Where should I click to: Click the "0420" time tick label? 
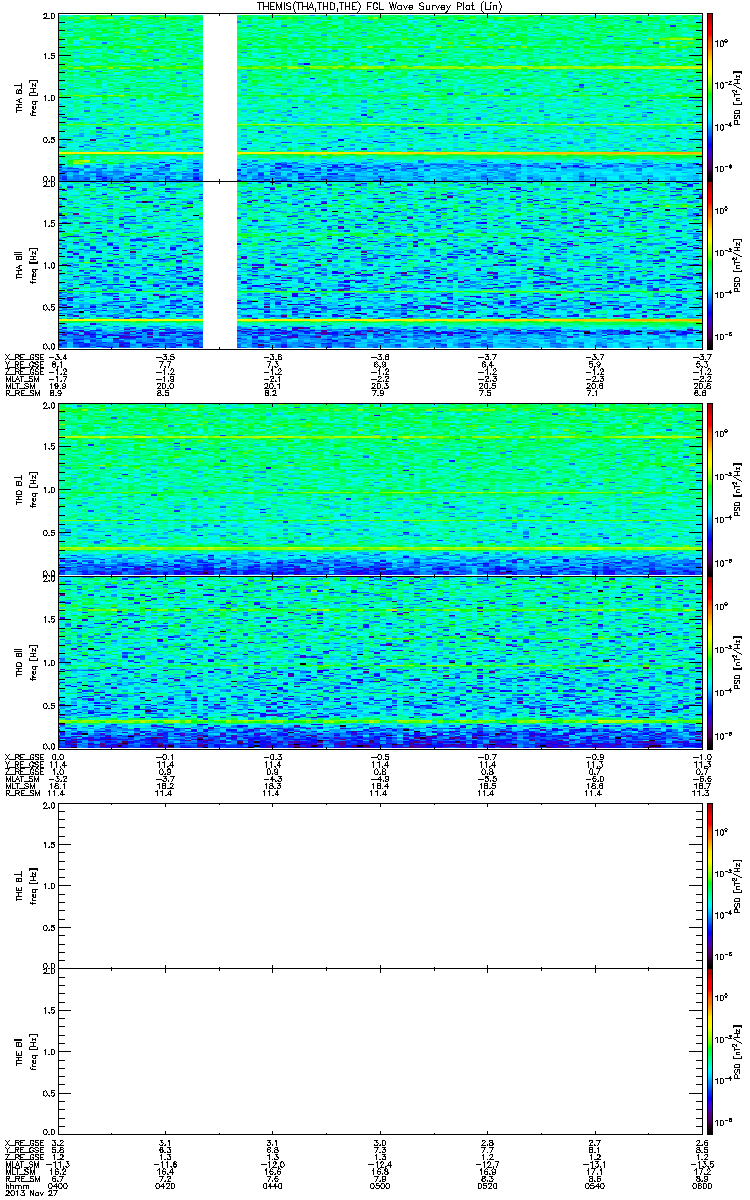[165, 1185]
